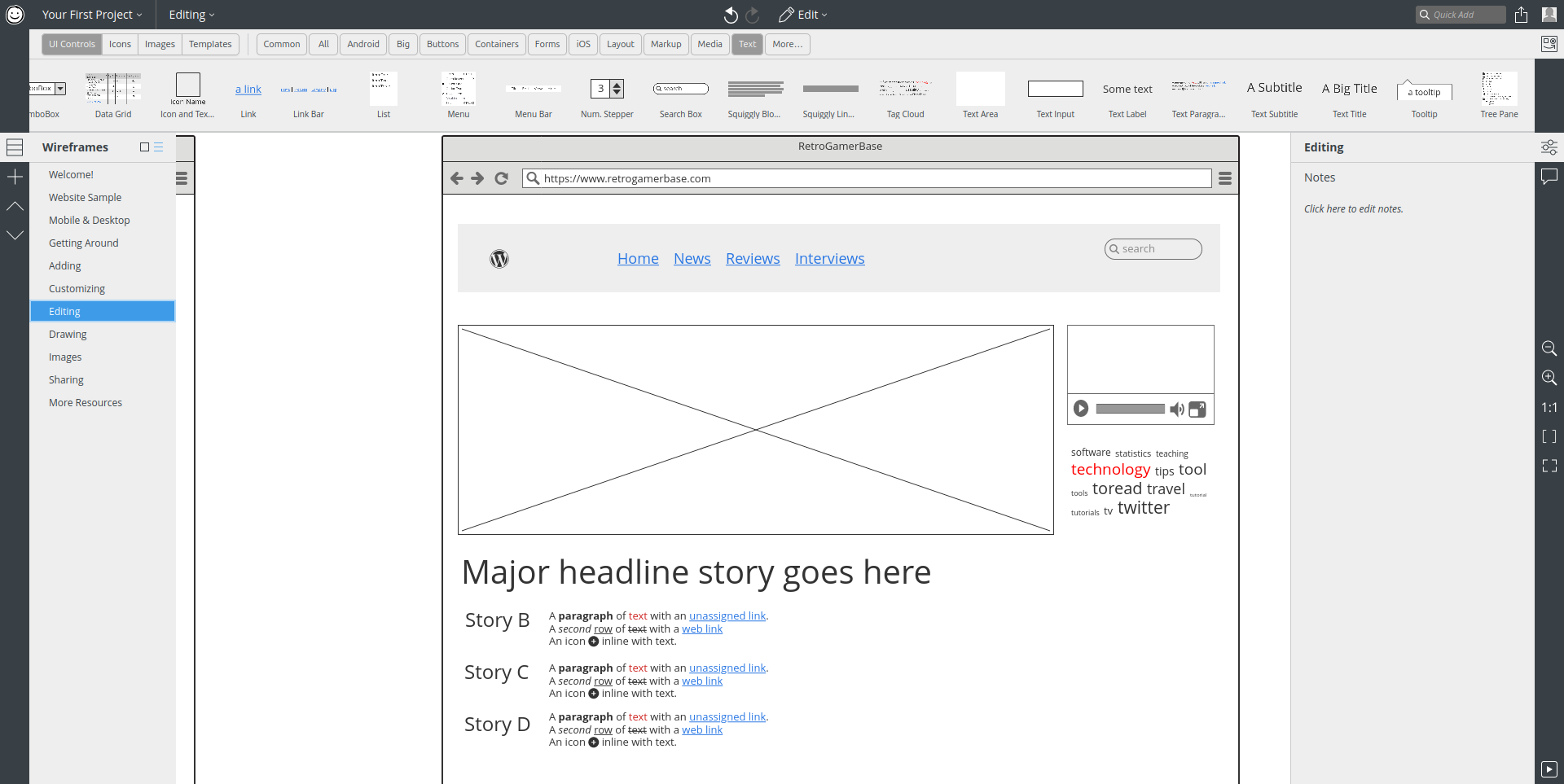Click the video volume speaker icon
The height and width of the screenshot is (784, 1564).
pyautogui.click(x=1177, y=409)
